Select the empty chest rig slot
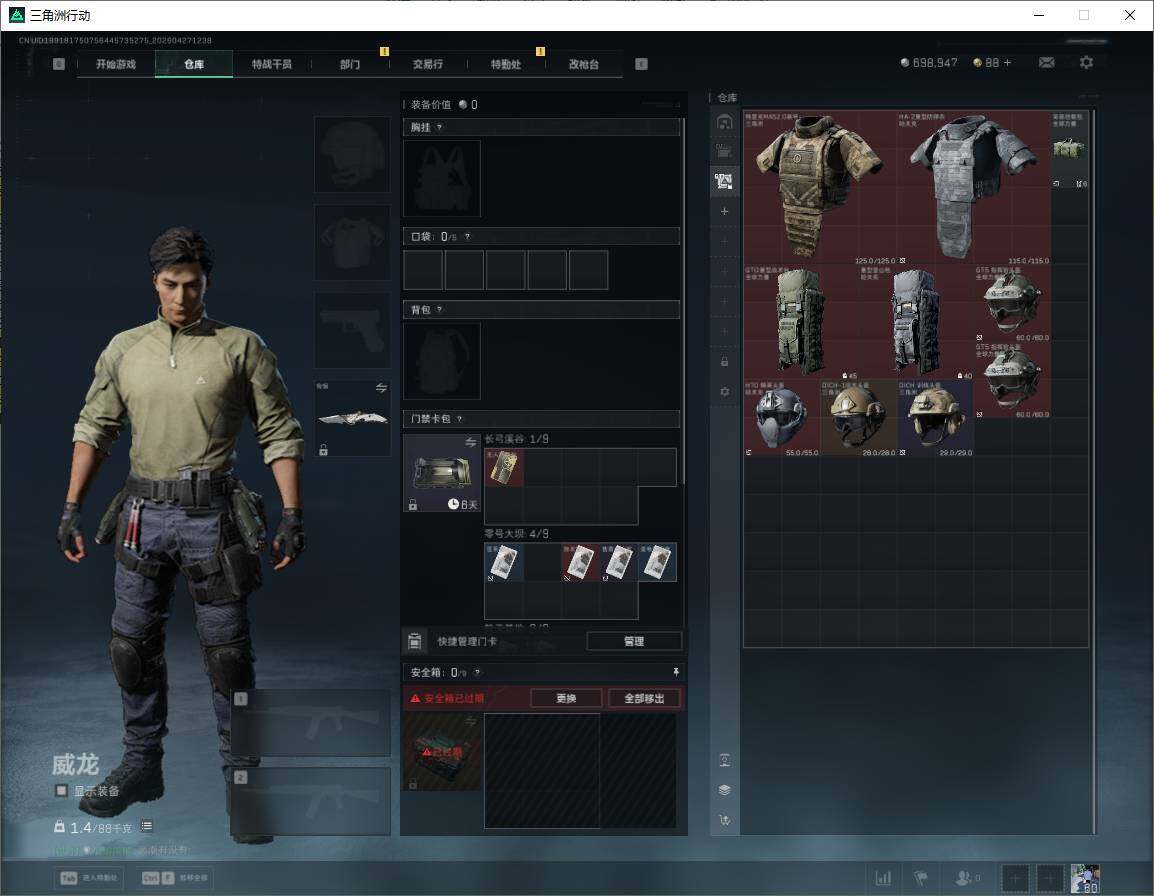The height and width of the screenshot is (896, 1154). pyautogui.click(x=442, y=178)
